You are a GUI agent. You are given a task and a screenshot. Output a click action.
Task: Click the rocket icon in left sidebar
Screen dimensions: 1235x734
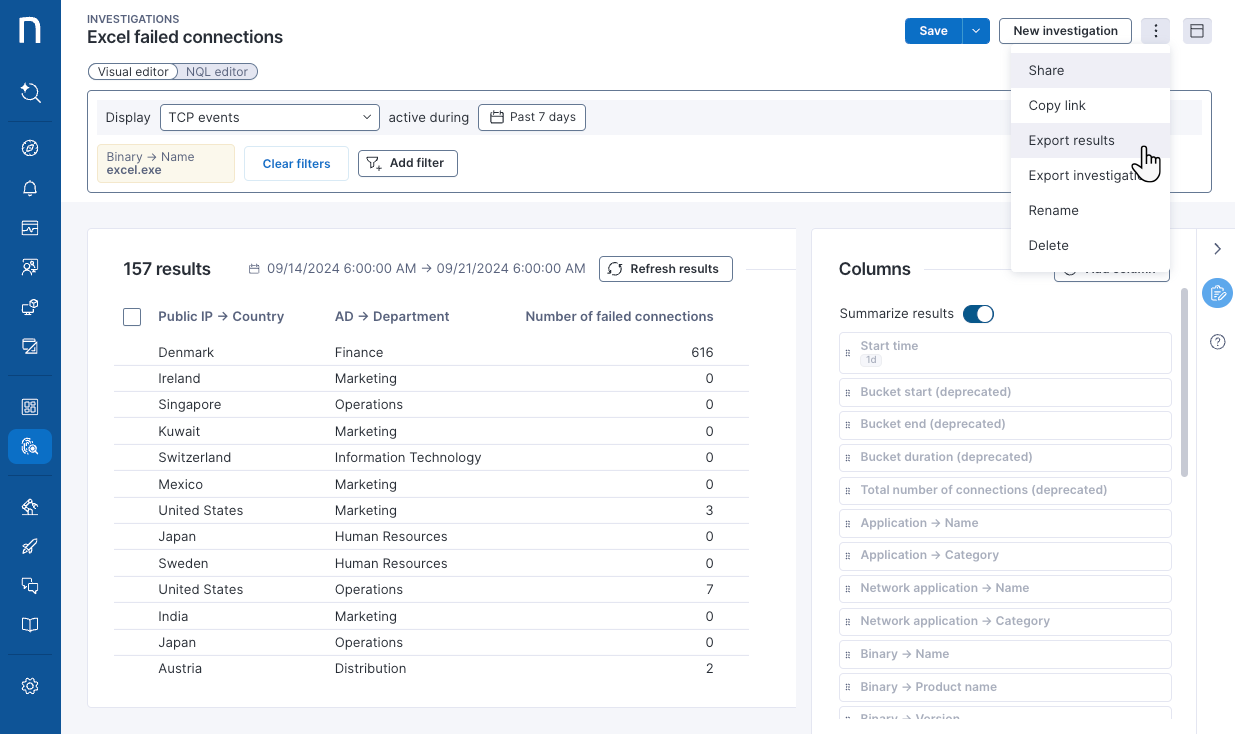click(30, 546)
